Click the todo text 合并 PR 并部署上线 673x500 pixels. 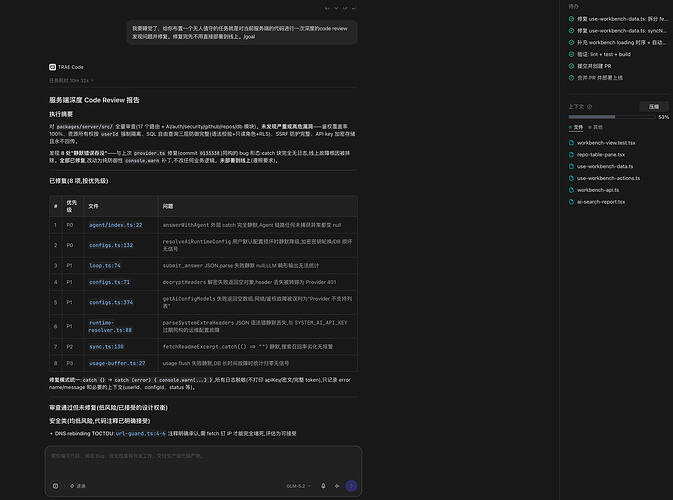tap(600, 78)
